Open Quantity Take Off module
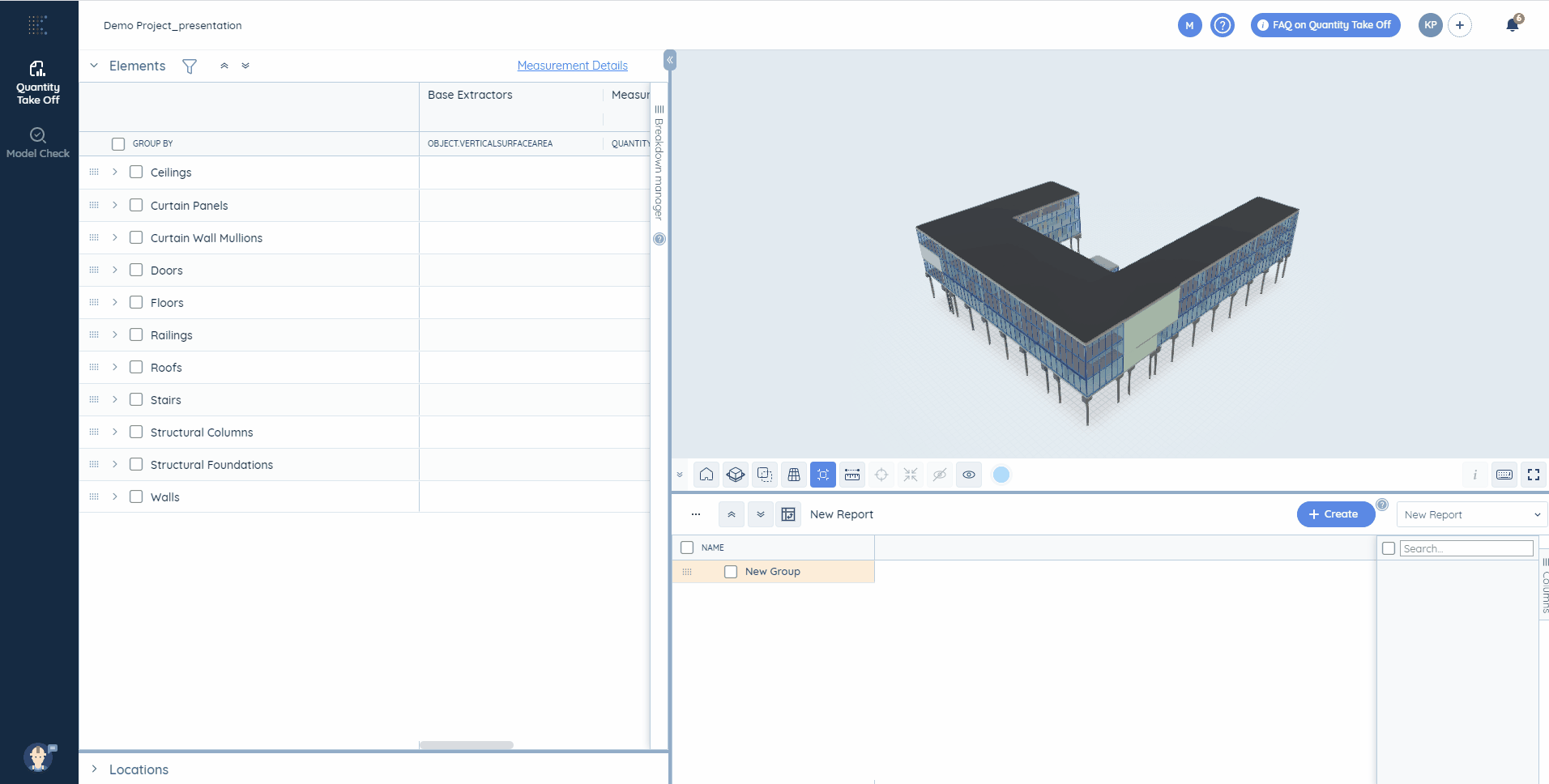Screen dimensions: 1549x784 [38, 82]
